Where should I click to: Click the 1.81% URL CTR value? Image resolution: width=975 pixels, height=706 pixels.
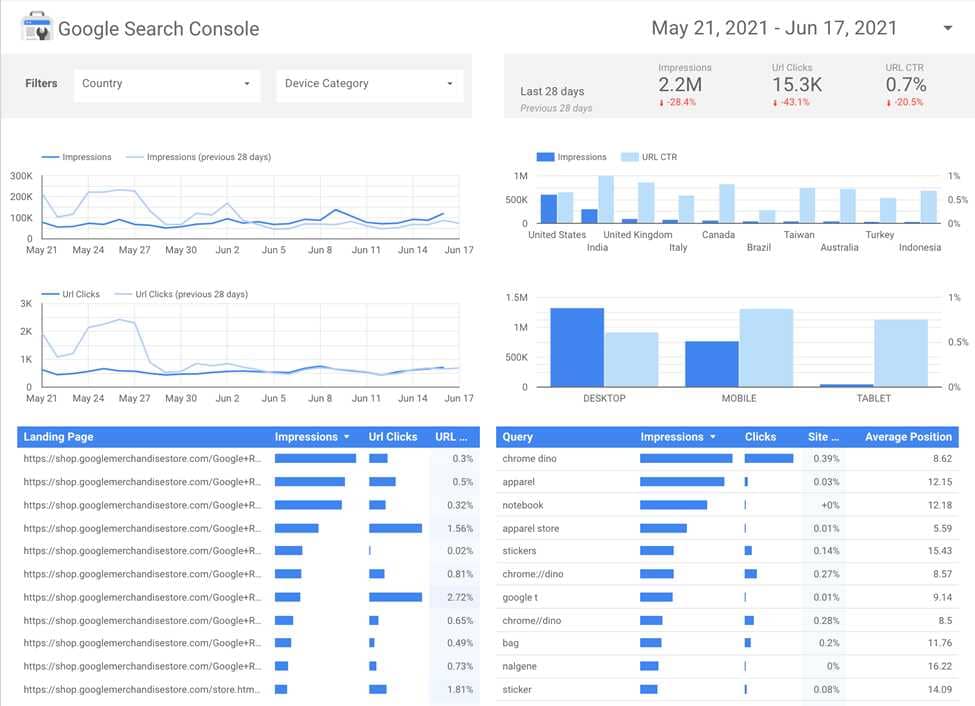460,689
